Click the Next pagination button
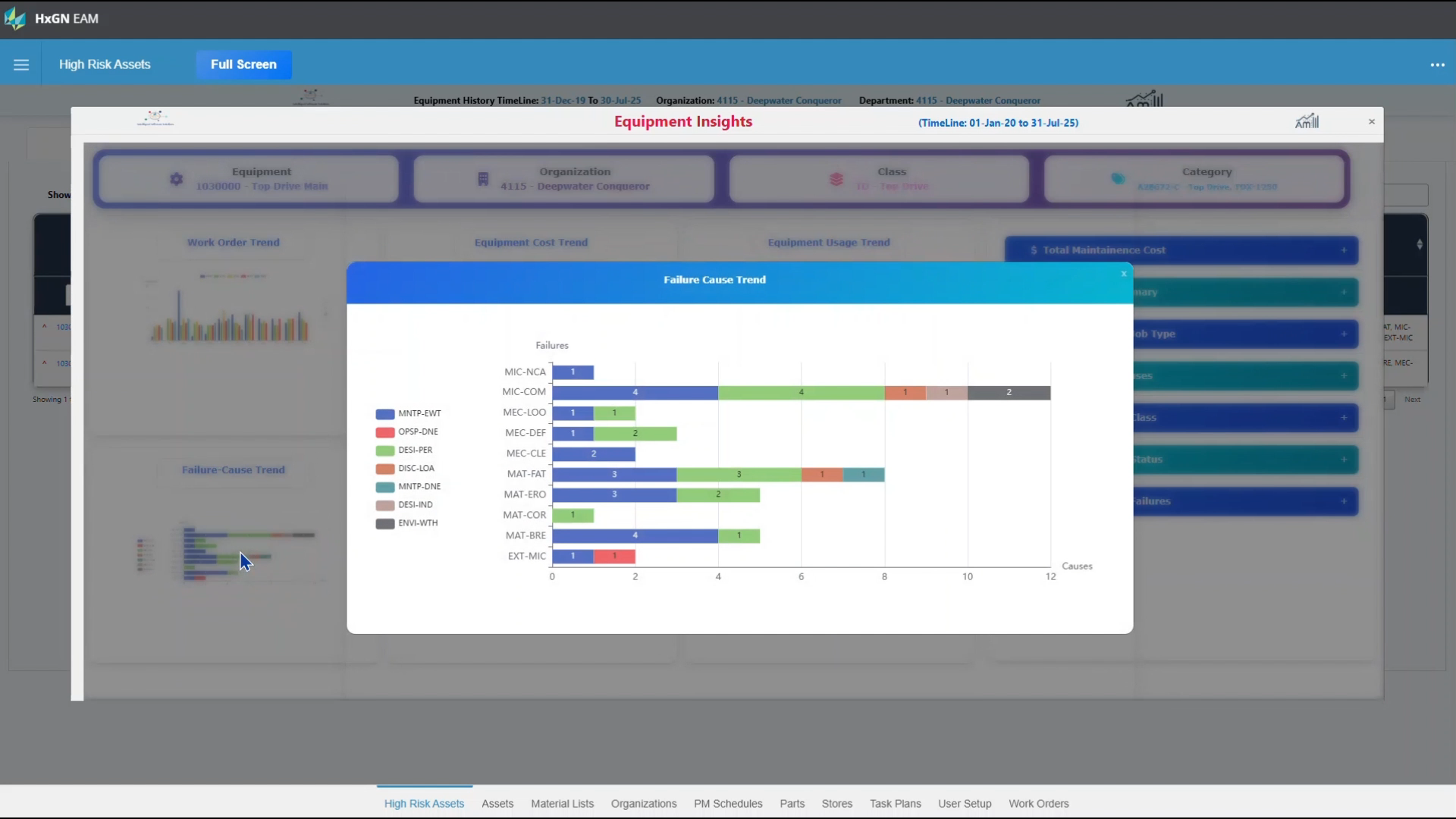 pyautogui.click(x=1414, y=400)
